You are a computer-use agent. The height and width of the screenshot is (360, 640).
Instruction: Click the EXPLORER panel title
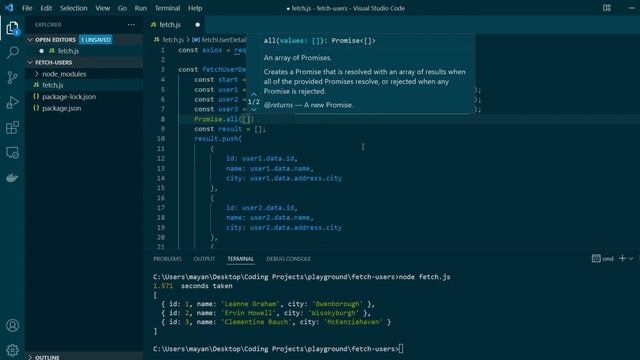[48, 24]
